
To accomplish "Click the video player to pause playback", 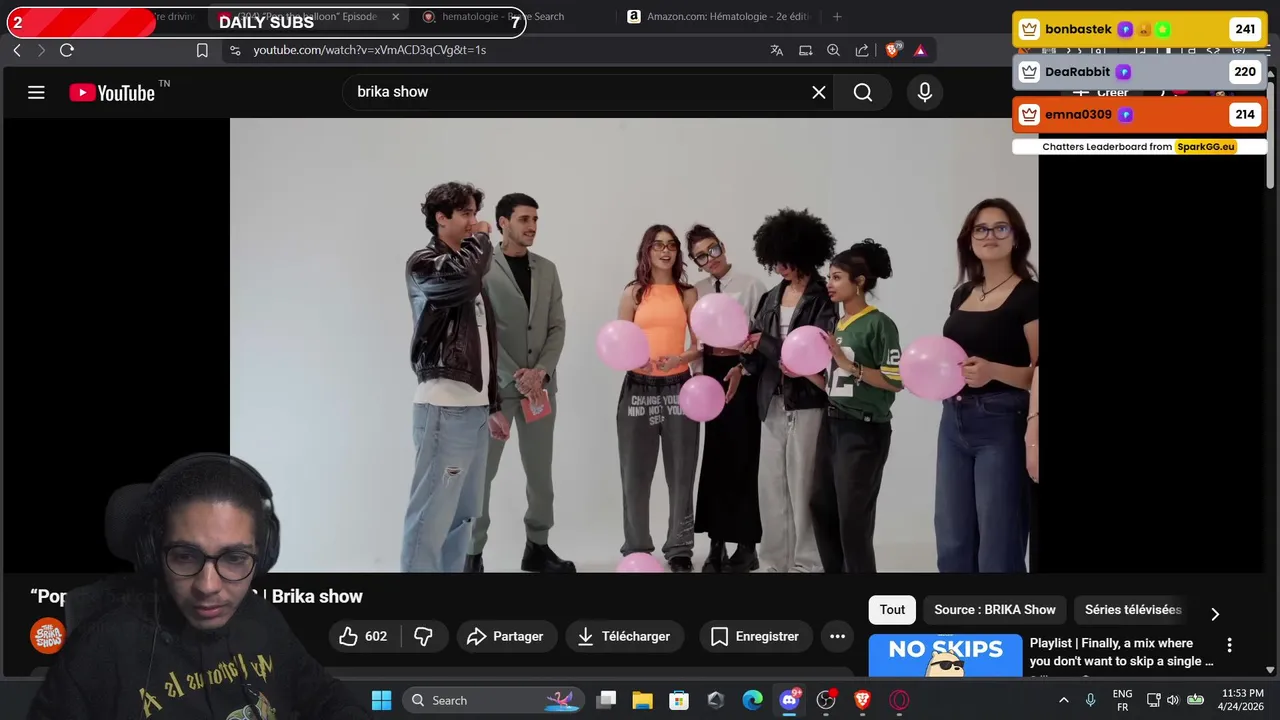I will tap(634, 345).
